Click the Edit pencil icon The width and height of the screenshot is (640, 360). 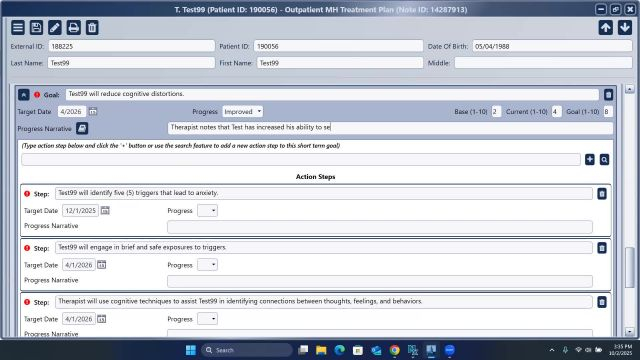(55, 27)
